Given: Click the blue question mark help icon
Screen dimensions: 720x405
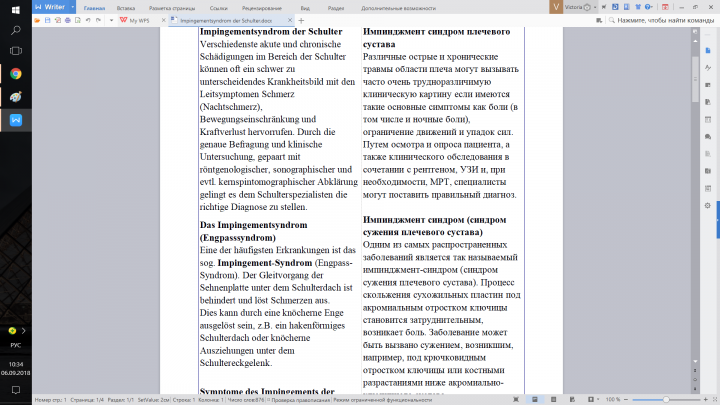Looking at the screenshot, I should click(x=648, y=7).
